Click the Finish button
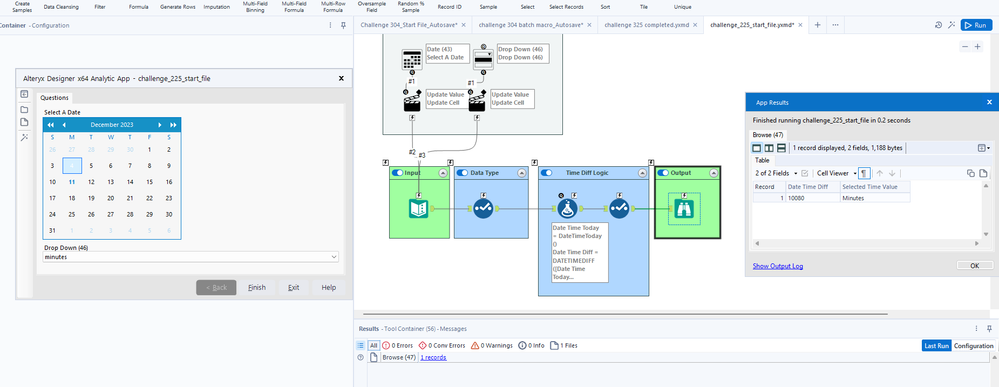 point(257,288)
